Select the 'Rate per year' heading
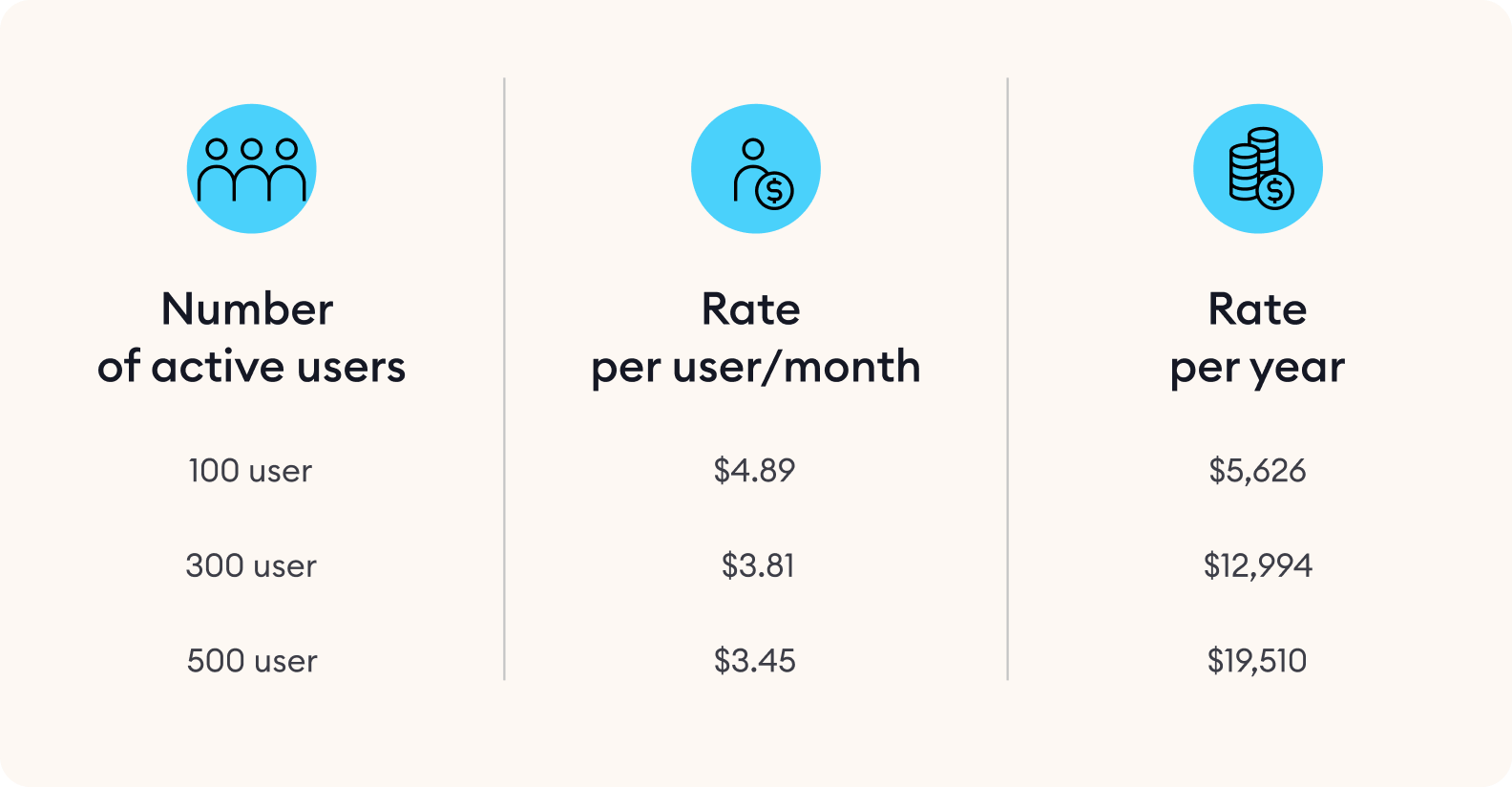The height and width of the screenshot is (787, 1512). (x=1258, y=338)
